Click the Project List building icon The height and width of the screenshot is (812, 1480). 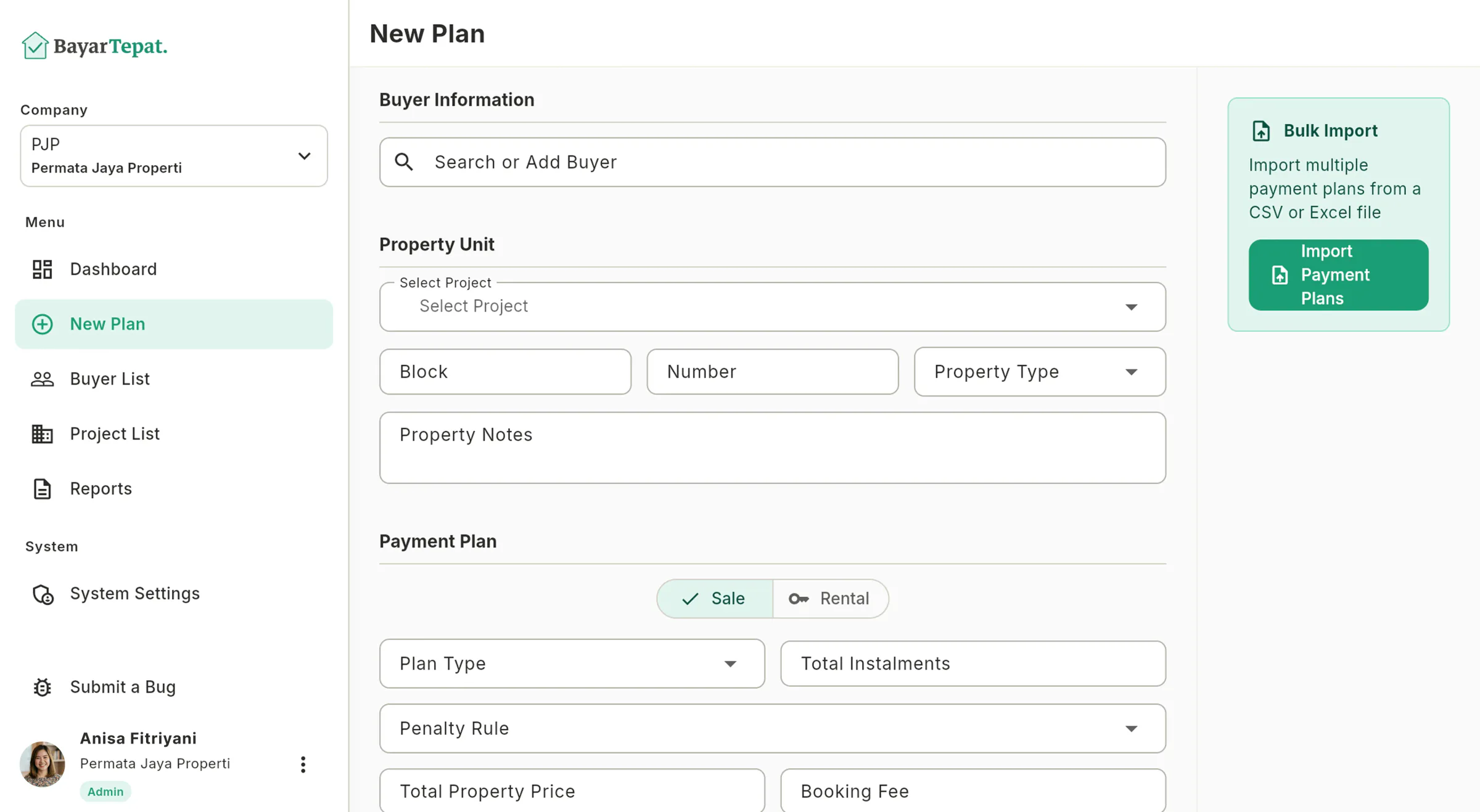pos(42,434)
